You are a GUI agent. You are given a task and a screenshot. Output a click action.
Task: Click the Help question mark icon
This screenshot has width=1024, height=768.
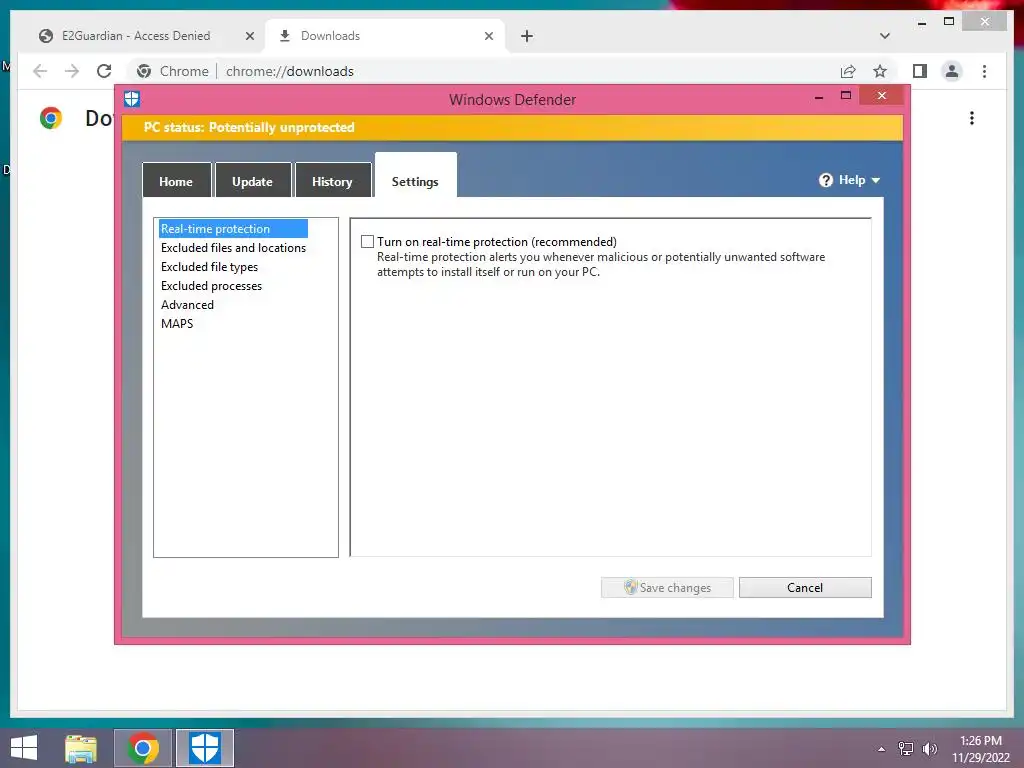tap(826, 180)
